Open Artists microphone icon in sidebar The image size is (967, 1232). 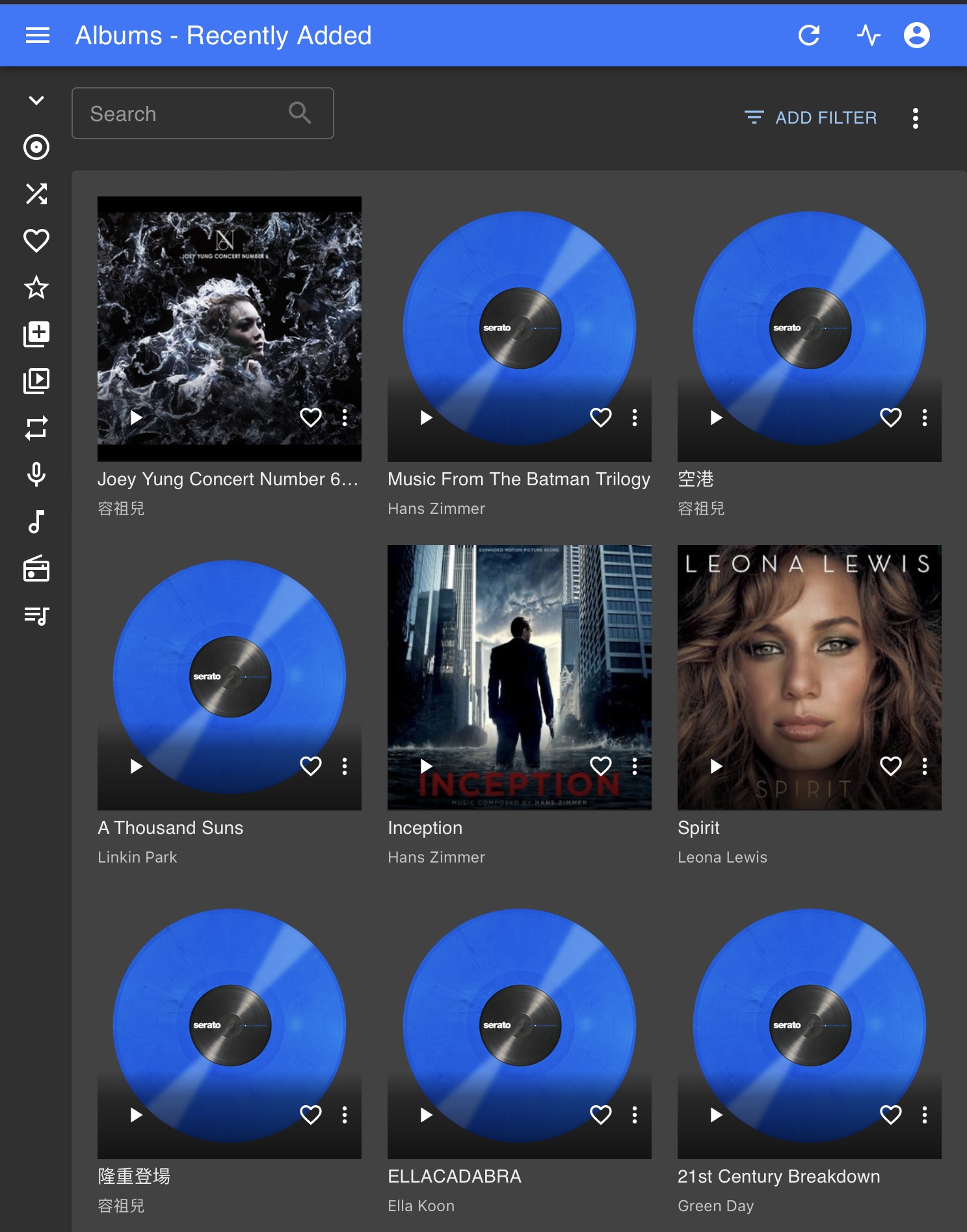[x=36, y=475]
